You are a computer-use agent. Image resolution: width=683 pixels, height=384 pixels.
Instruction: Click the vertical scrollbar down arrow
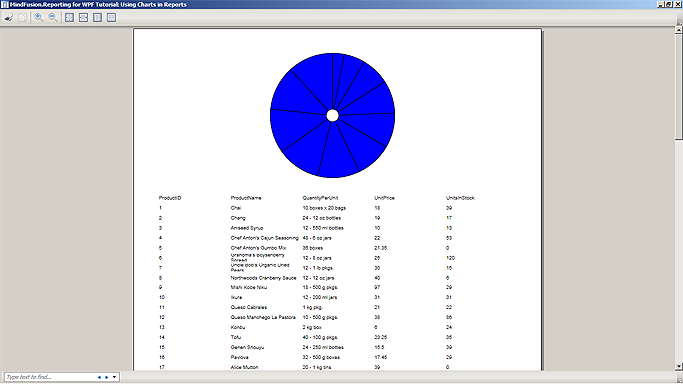pos(679,367)
